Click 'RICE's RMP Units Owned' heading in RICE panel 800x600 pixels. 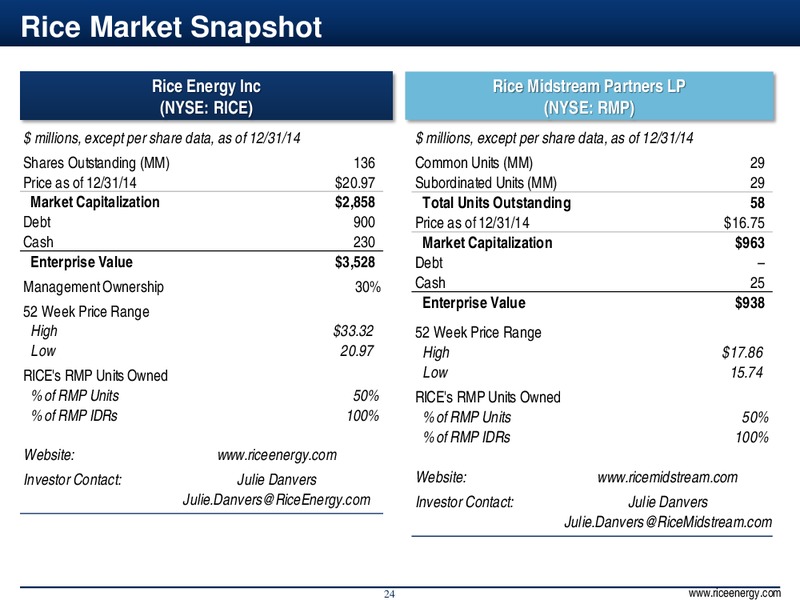coord(95,376)
